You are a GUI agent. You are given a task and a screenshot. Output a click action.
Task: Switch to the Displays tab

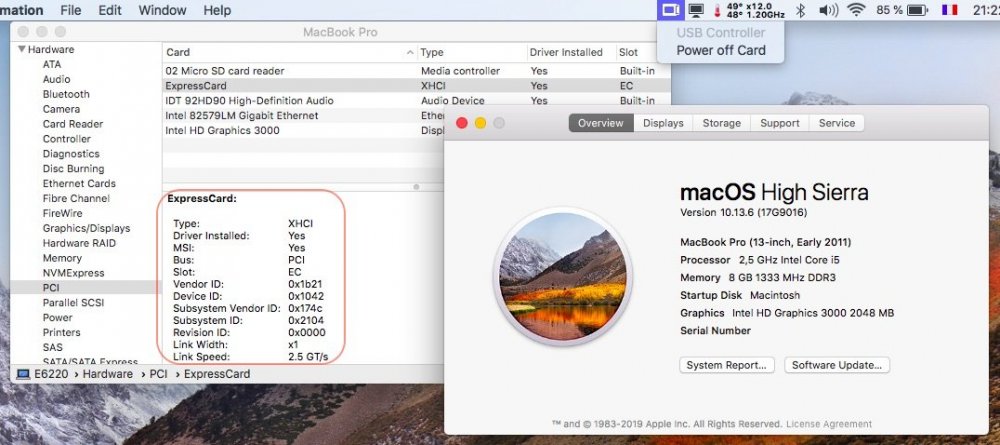(x=663, y=123)
